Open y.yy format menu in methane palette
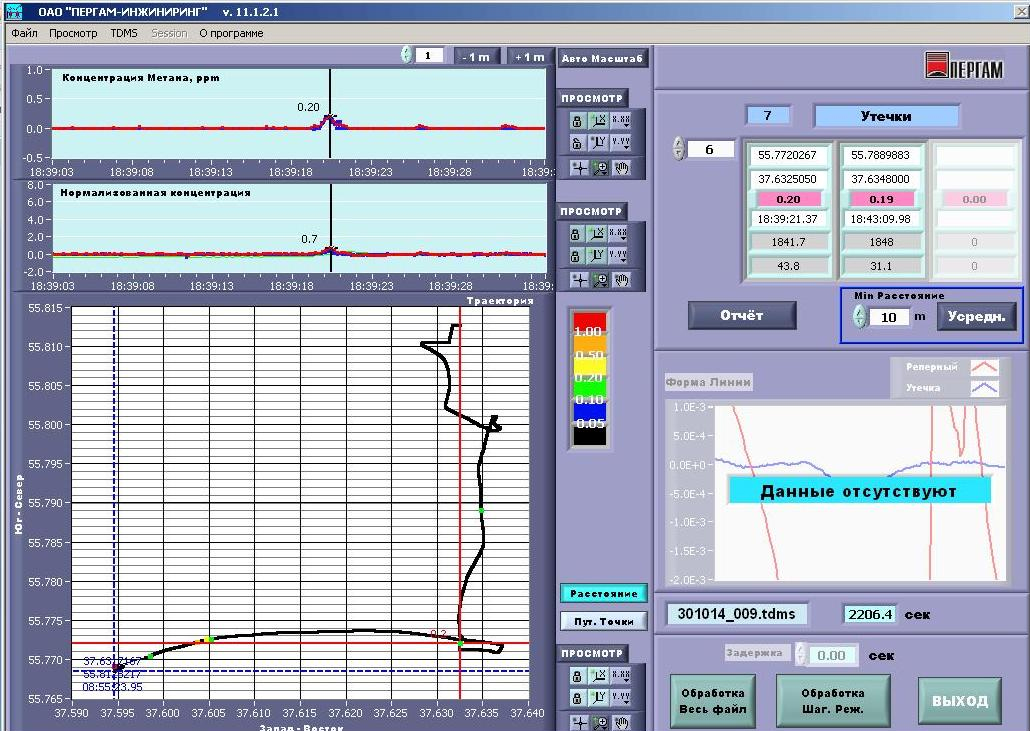The image size is (1030, 731). coord(621,143)
